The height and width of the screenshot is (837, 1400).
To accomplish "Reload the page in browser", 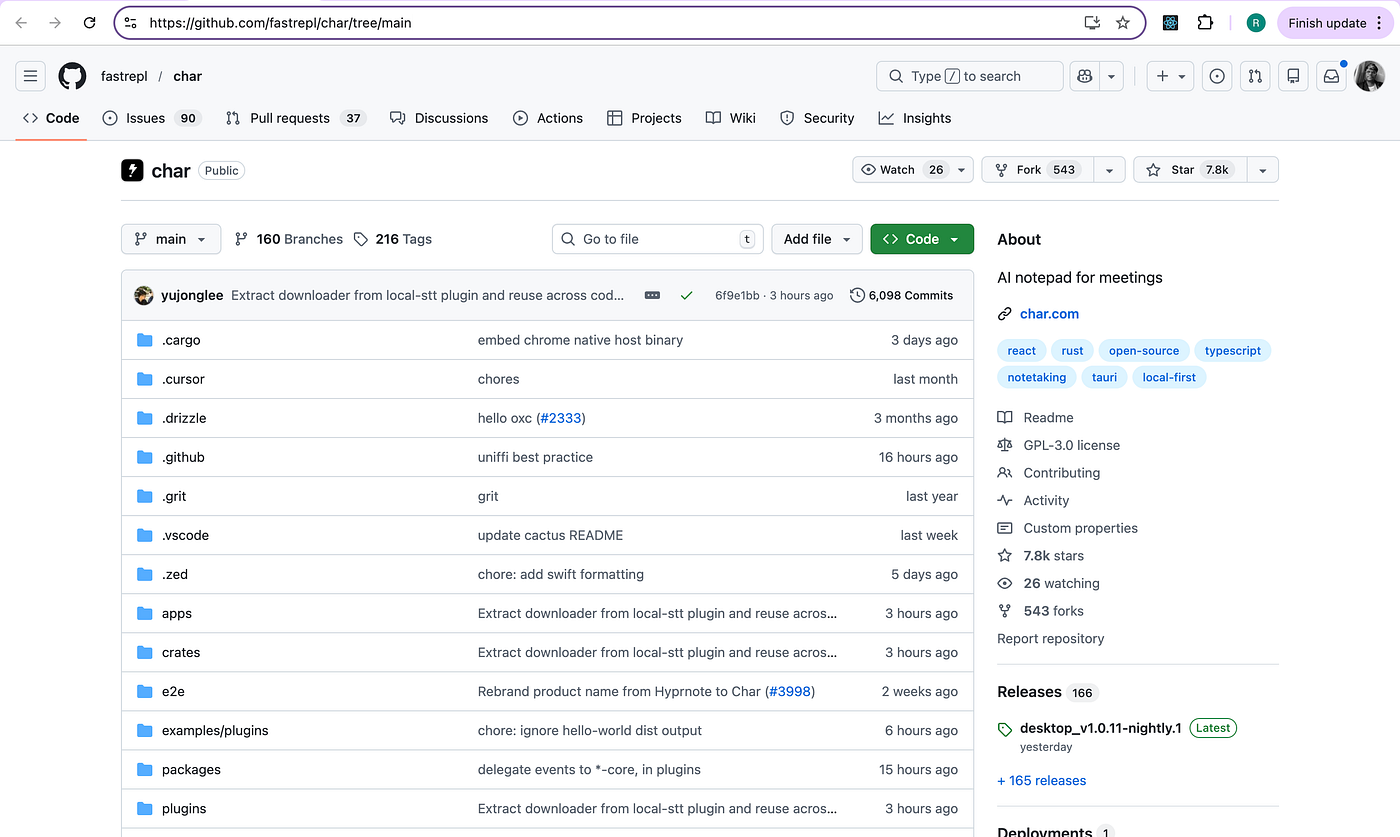I will (89, 23).
